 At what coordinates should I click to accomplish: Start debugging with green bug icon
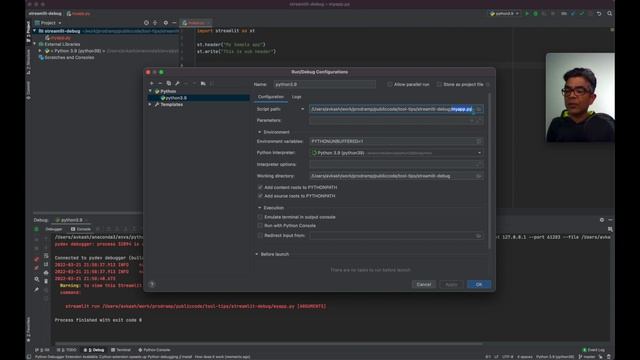(536, 13)
